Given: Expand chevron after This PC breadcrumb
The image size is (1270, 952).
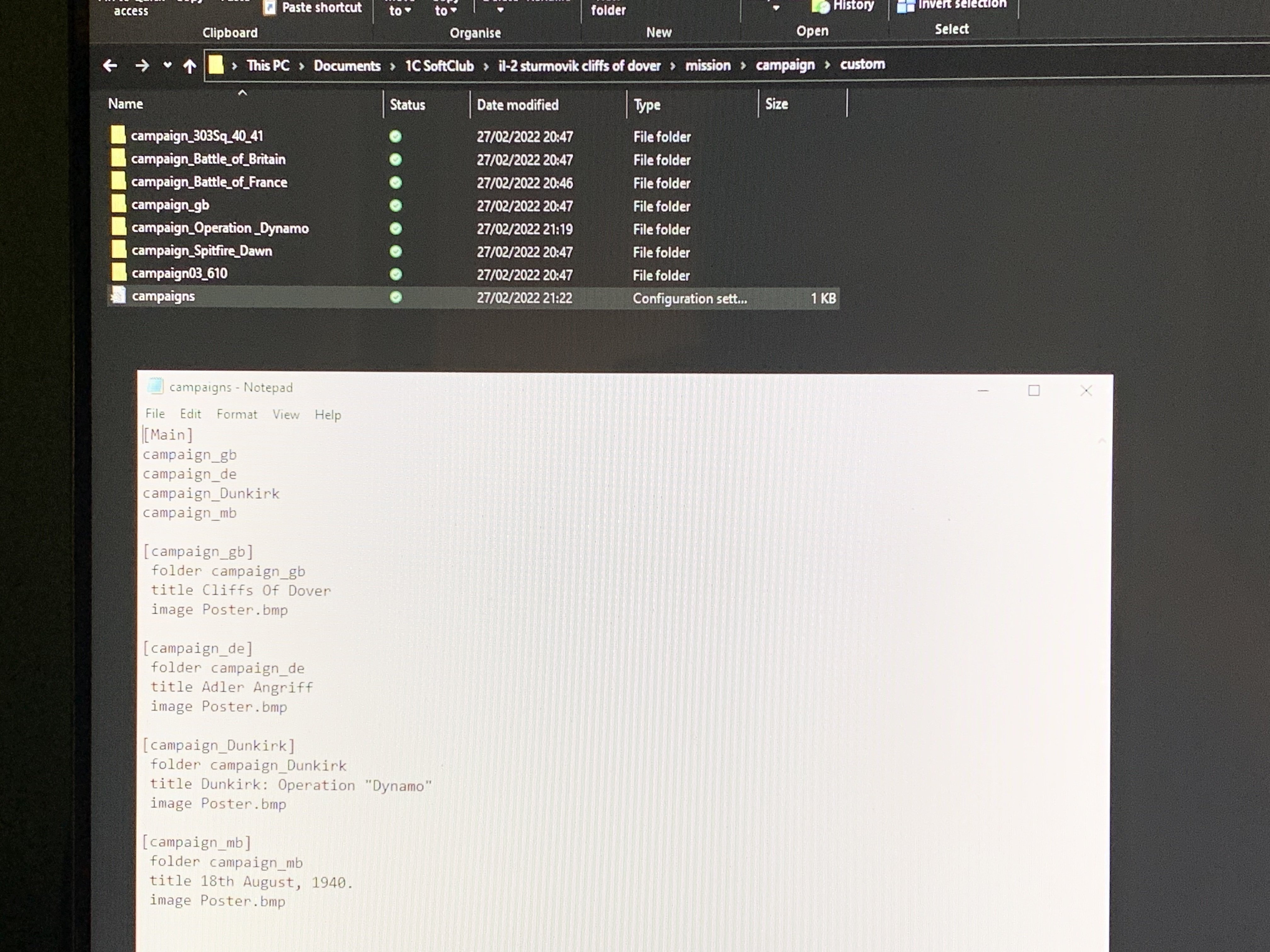Looking at the screenshot, I should (x=301, y=66).
